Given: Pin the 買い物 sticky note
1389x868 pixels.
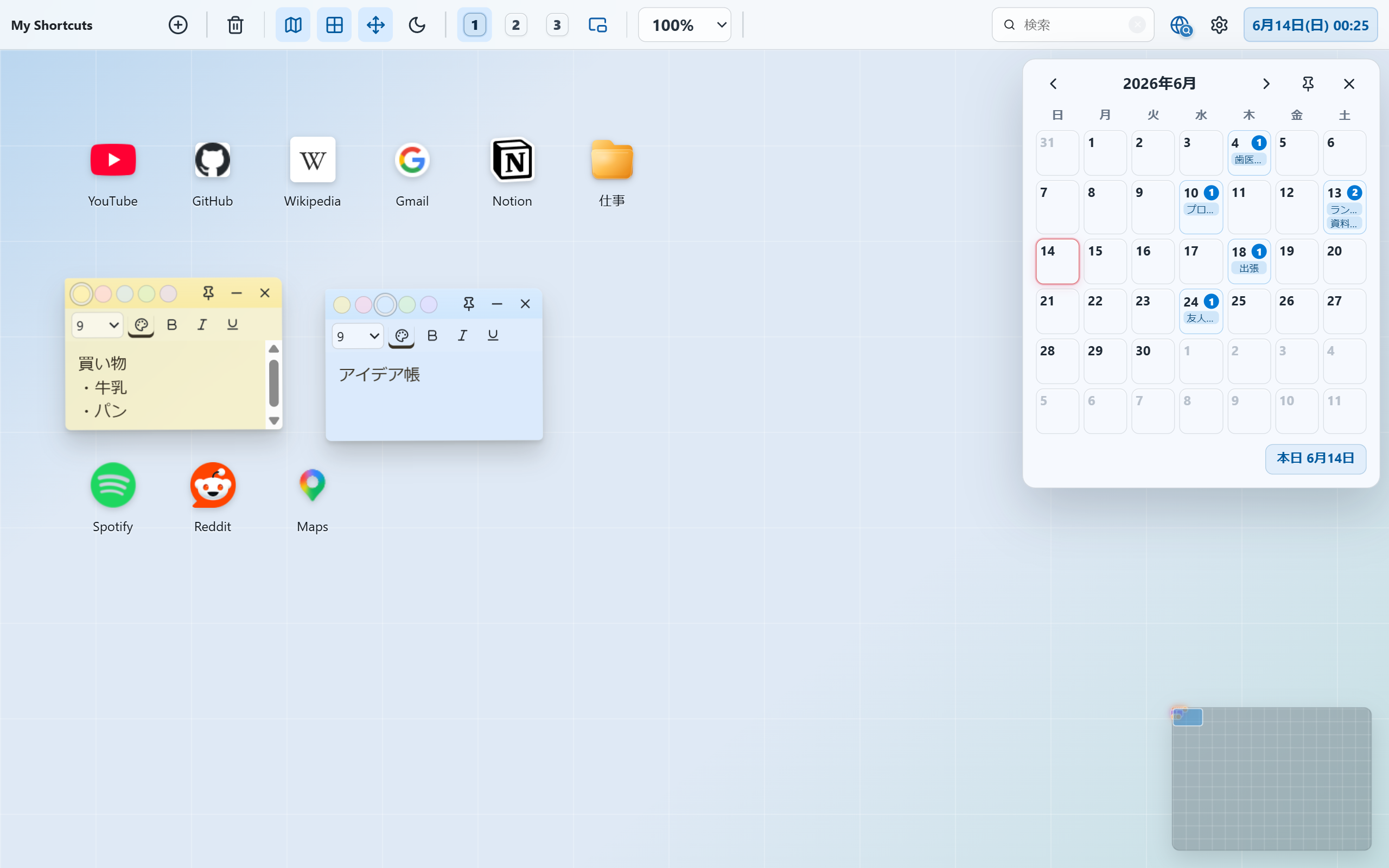Looking at the screenshot, I should click(x=208, y=293).
